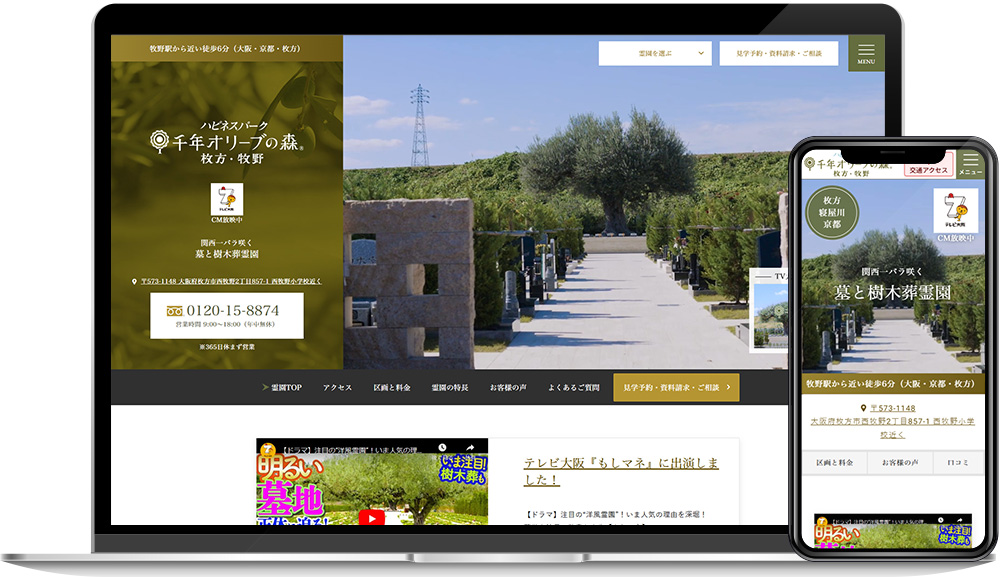This screenshot has height=577, width=1000.
Task: Open 霊園の特長 in the navigation bar
Action: tap(450, 388)
